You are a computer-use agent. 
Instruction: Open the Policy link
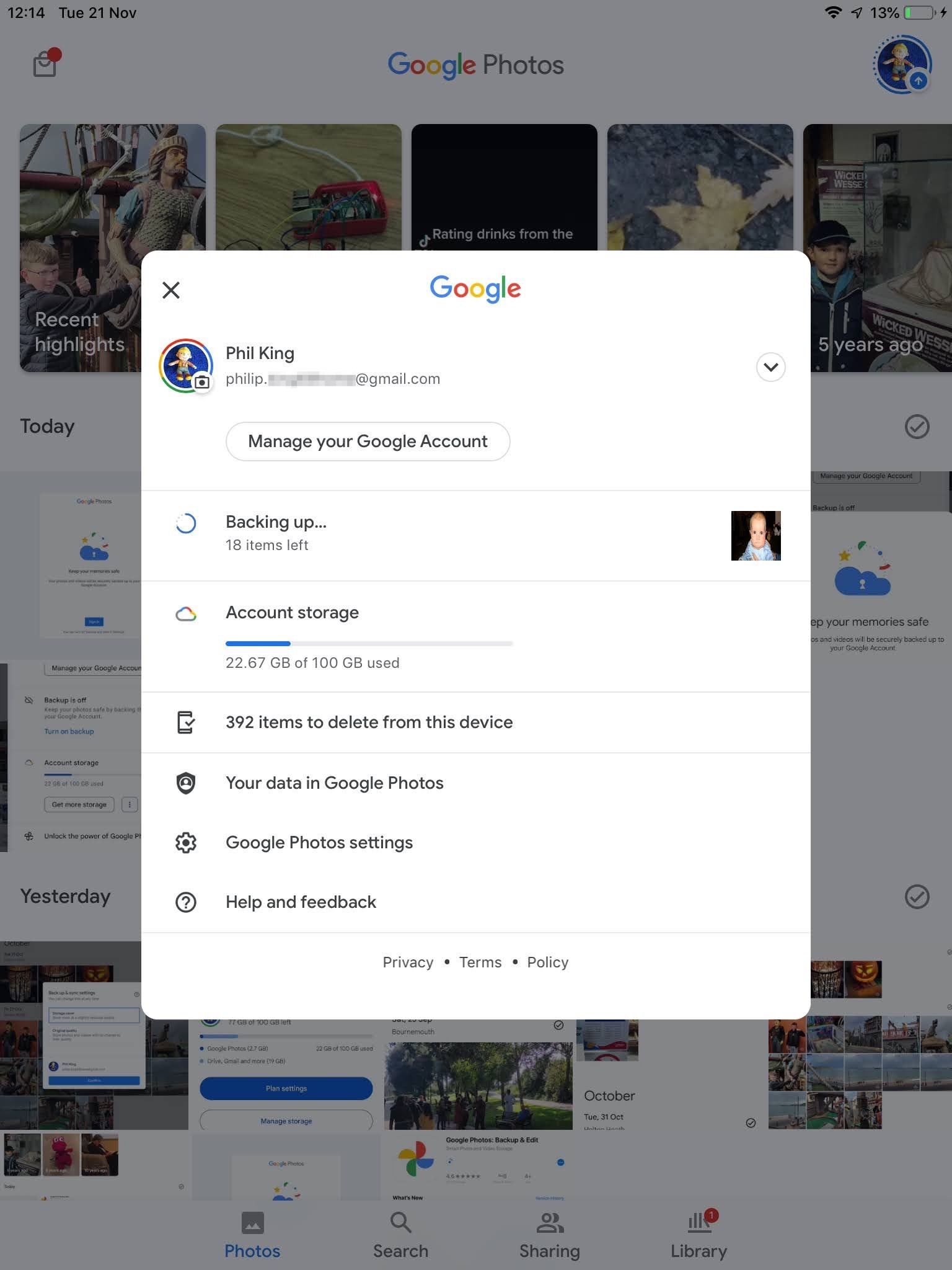coord(548,962)
